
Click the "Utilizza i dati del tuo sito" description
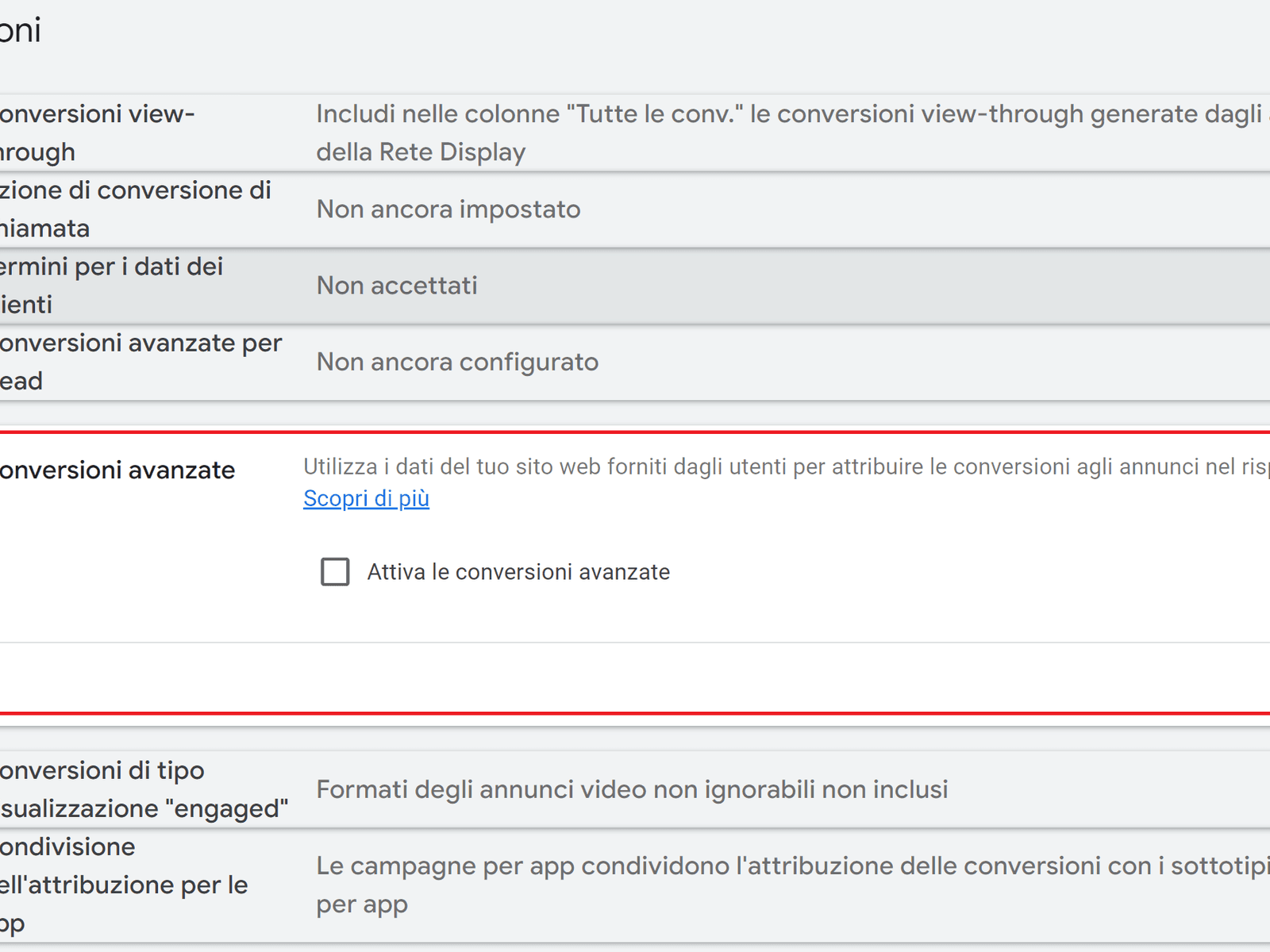[x=786, y=466]
